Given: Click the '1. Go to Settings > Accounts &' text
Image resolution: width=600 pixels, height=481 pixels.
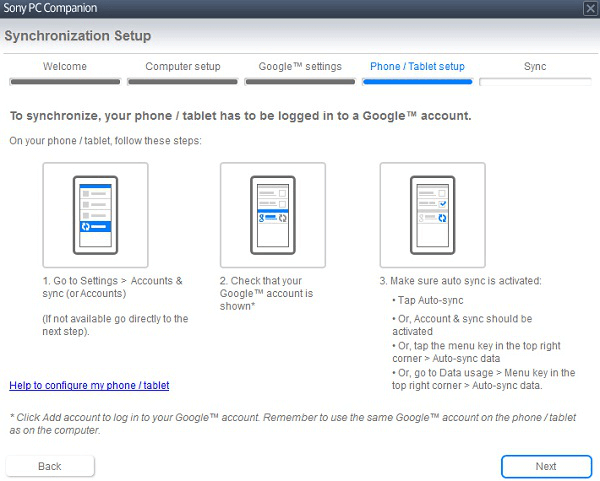Looking at the screenshot, I should click(112, 280).
